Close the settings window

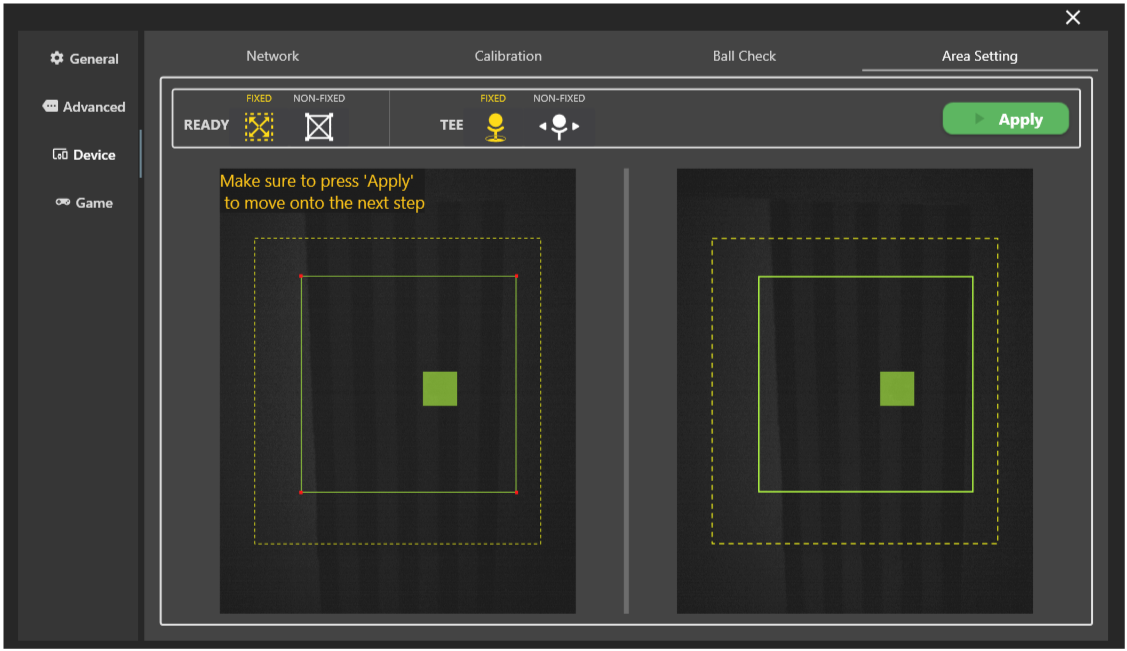tap(1072, 17)
